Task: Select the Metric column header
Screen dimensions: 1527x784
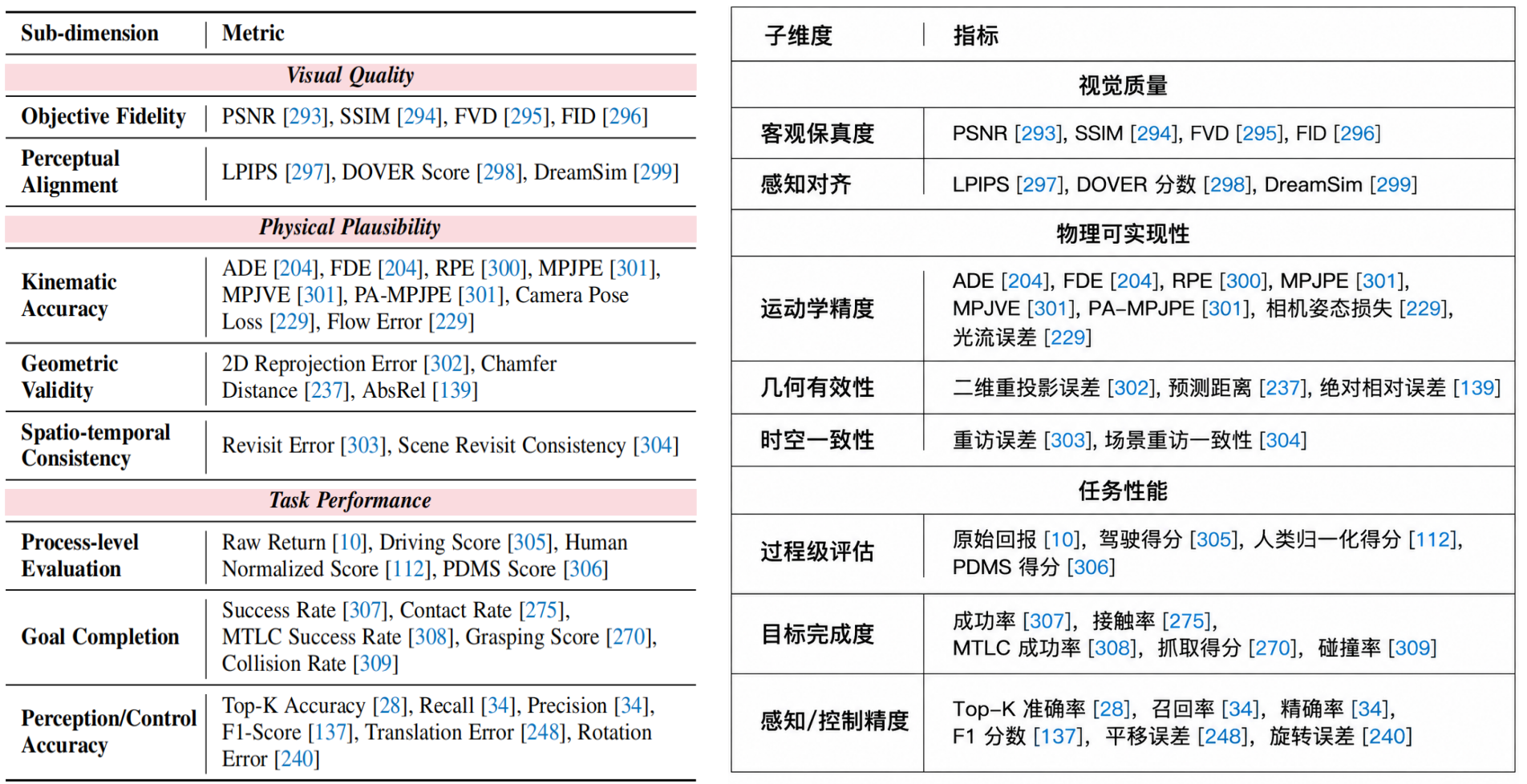Action: coord(253,34)
